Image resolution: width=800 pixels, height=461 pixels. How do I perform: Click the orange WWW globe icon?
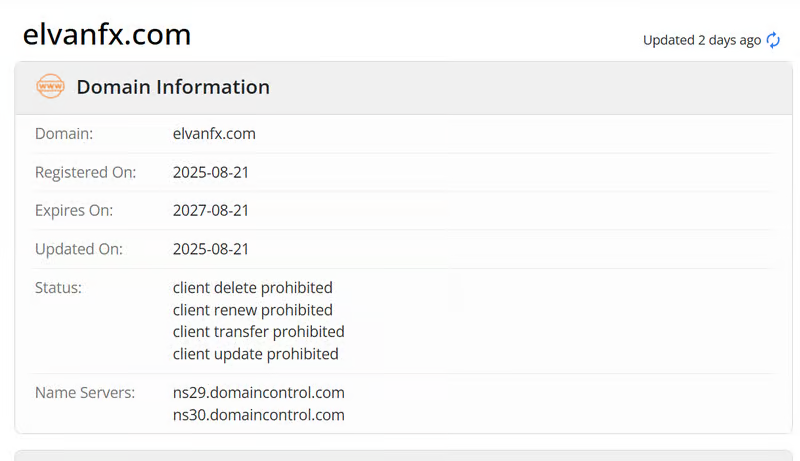pyautogui.click(x=50, y=87)
